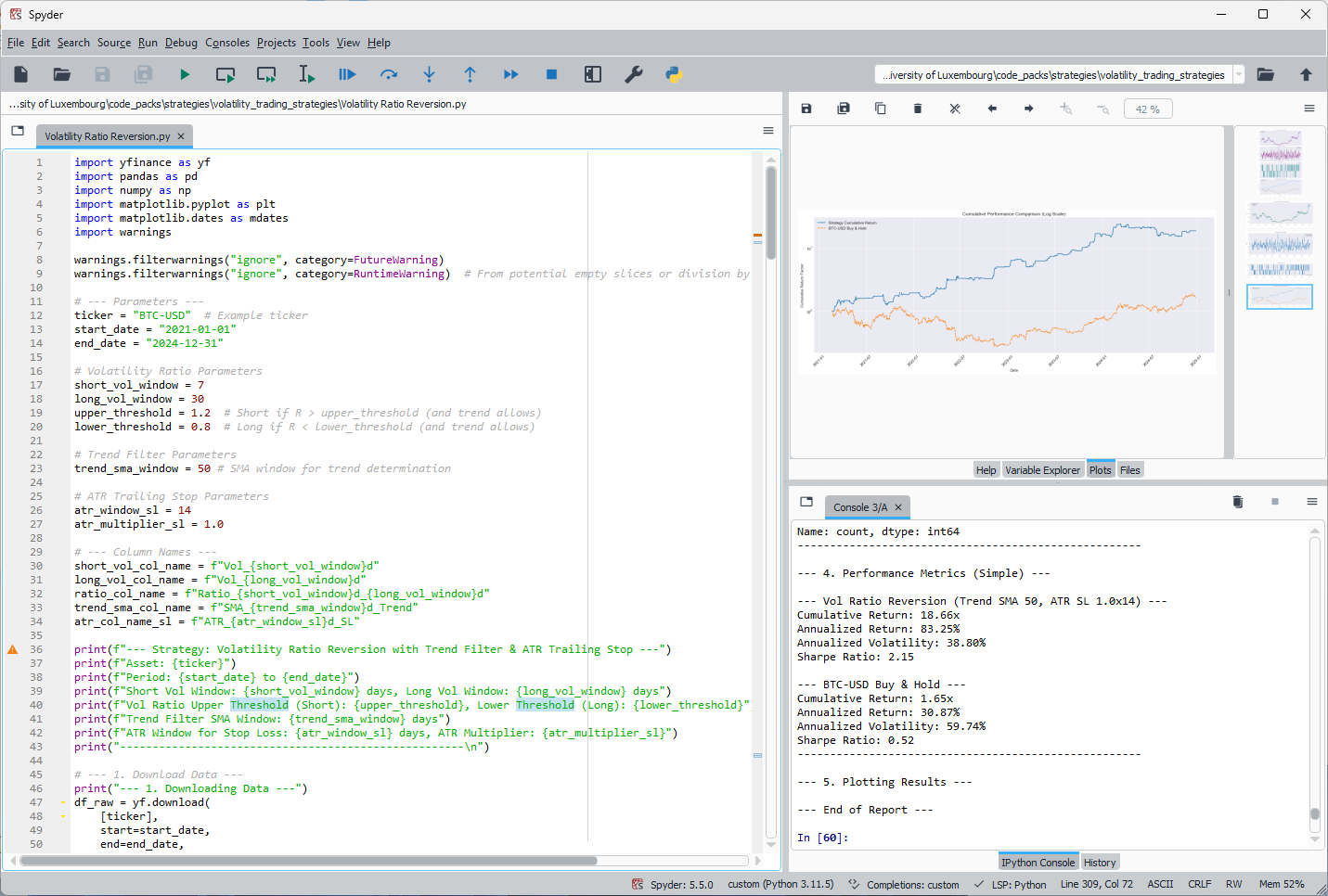The image size is (1328, 896).
Task: Open the Consoles menu
Action: pos(226,43)
